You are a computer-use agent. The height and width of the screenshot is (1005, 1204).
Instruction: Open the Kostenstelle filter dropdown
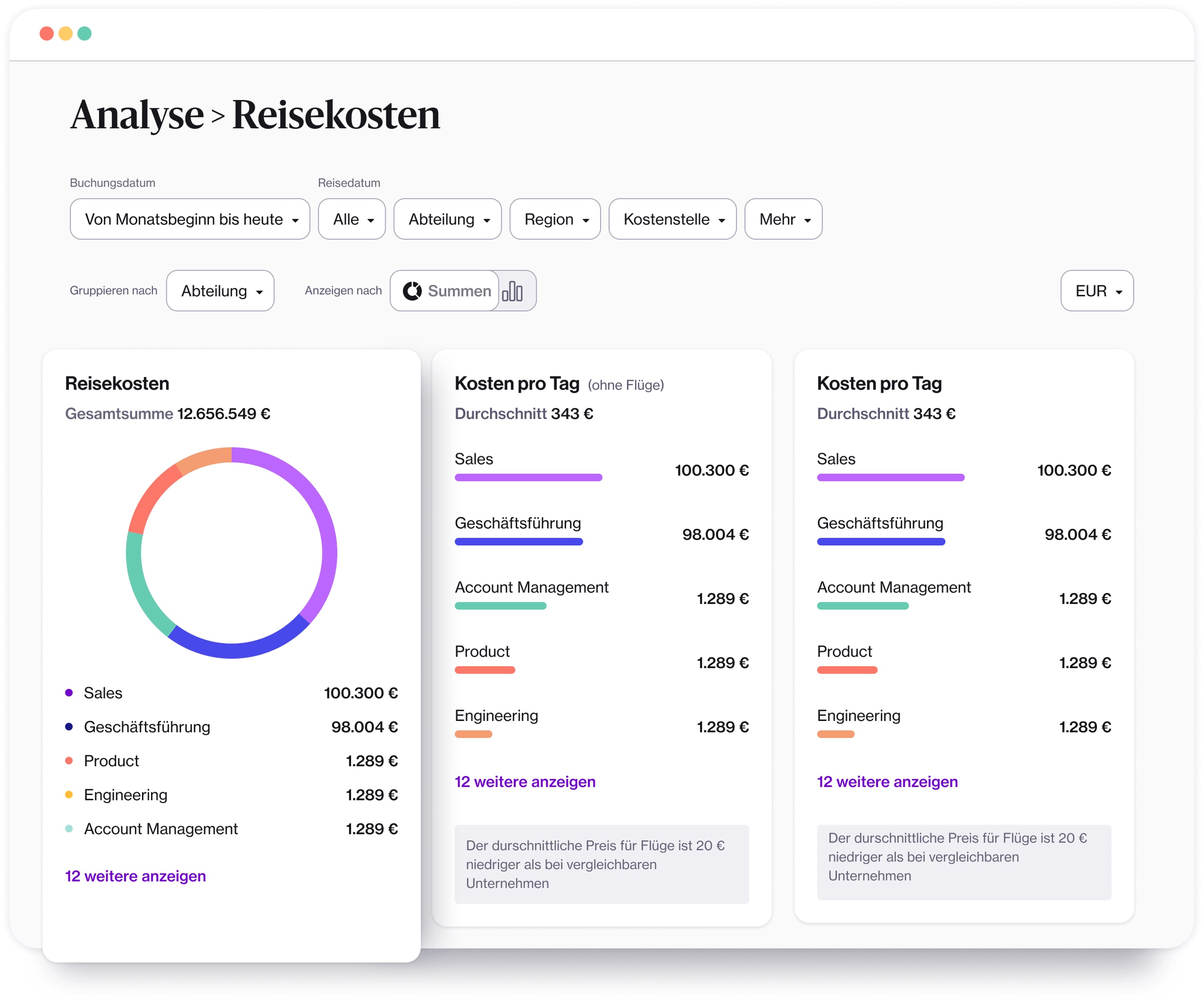(x=672, y=219)
